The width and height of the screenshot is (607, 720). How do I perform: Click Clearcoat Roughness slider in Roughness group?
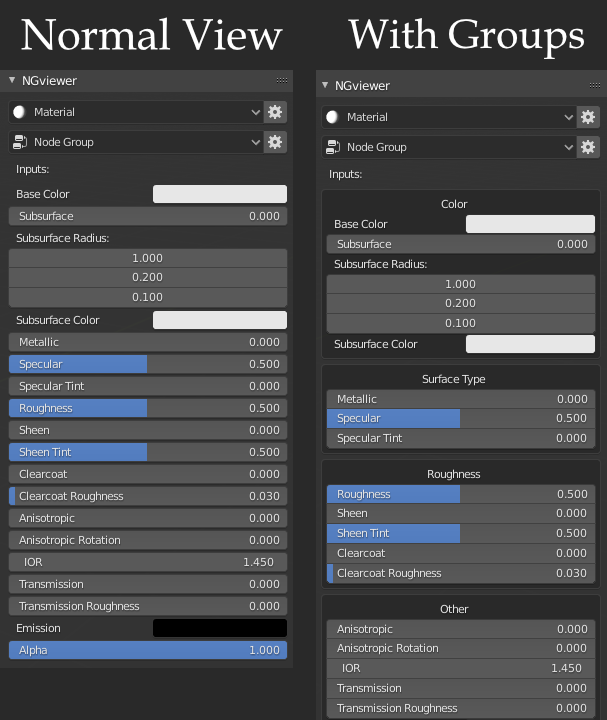pos(461,573)
